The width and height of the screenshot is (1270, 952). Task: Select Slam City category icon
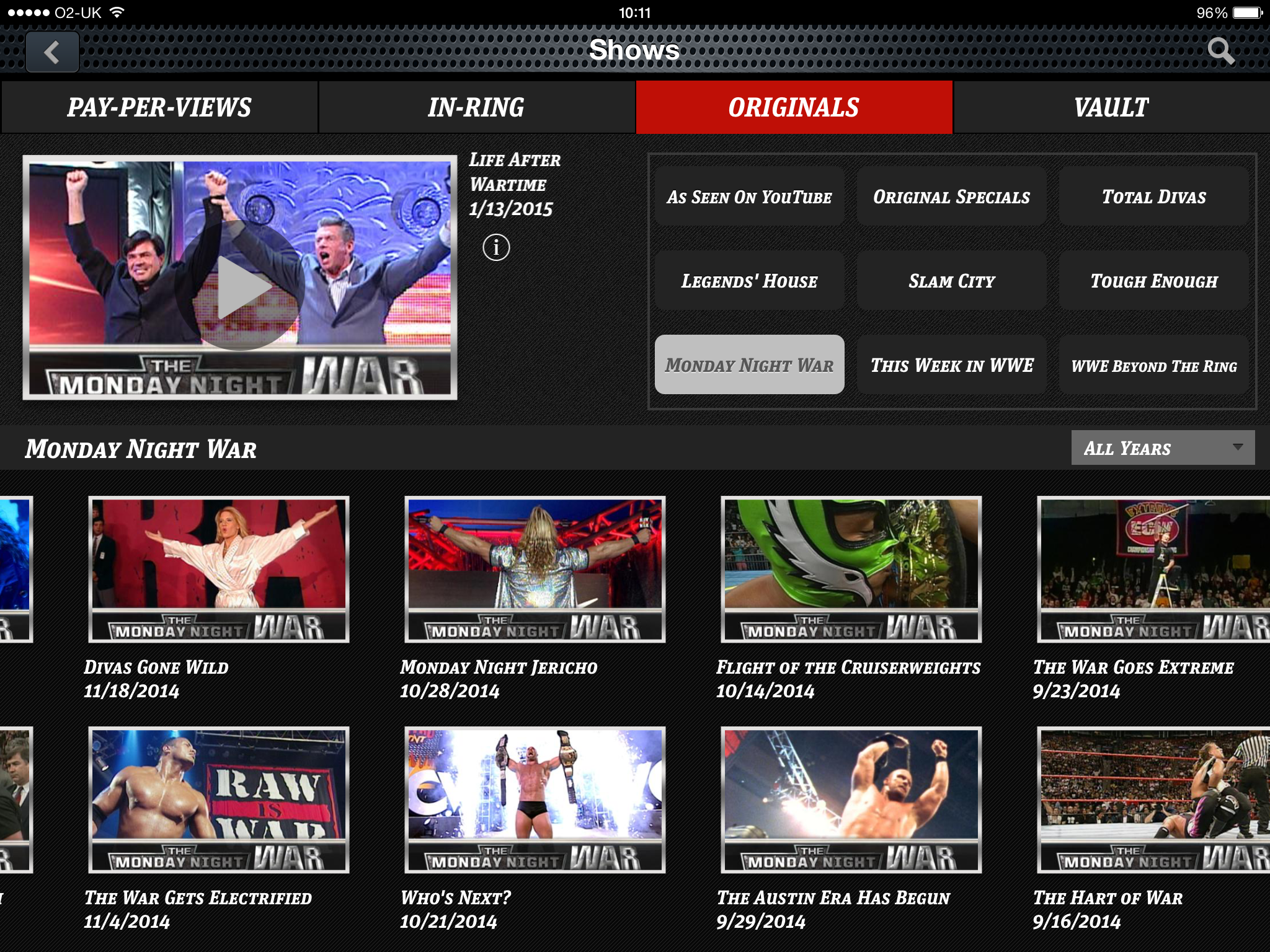tap(950, 281)
